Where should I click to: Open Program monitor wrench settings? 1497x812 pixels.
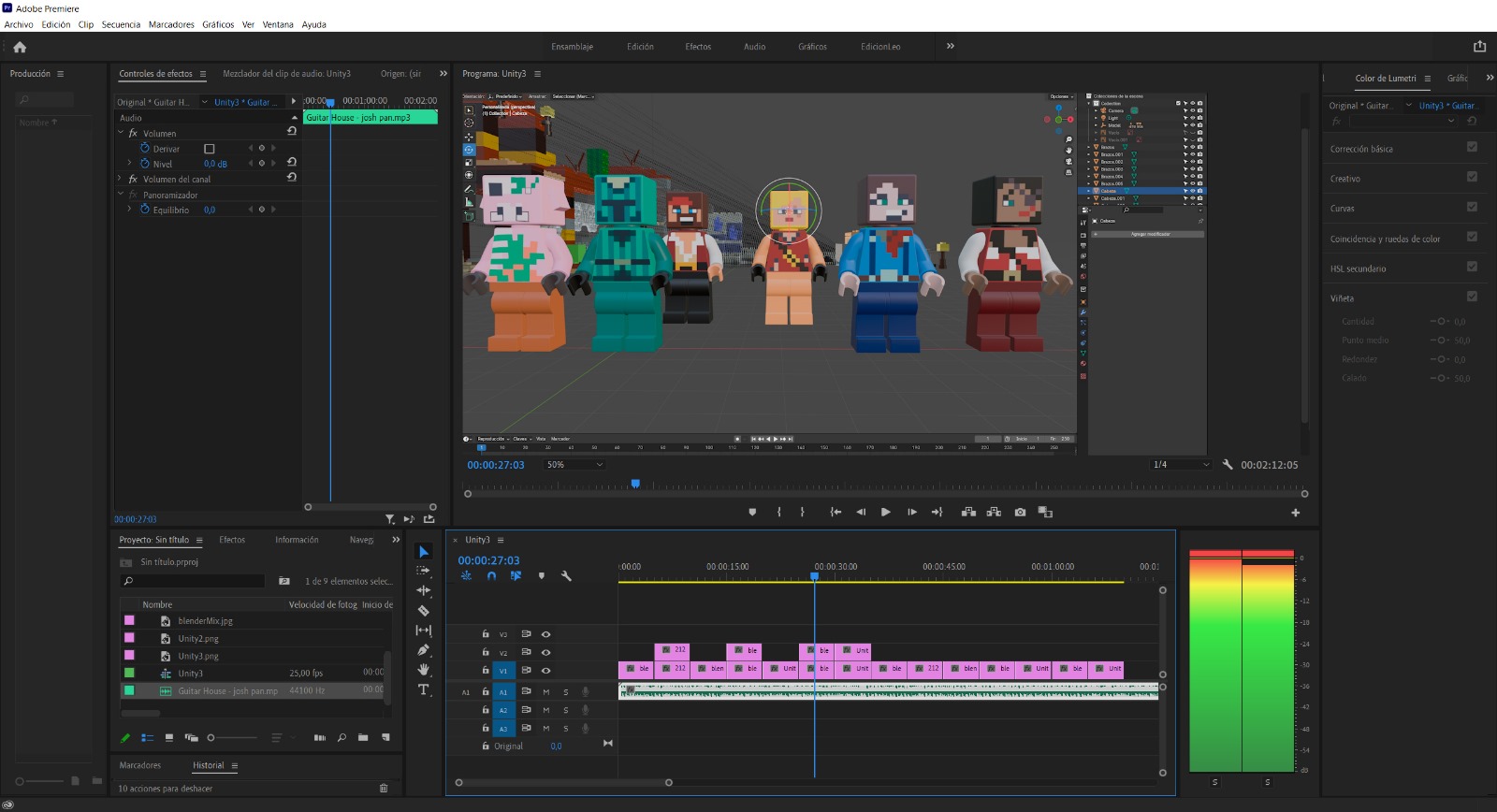(1228, 464)
